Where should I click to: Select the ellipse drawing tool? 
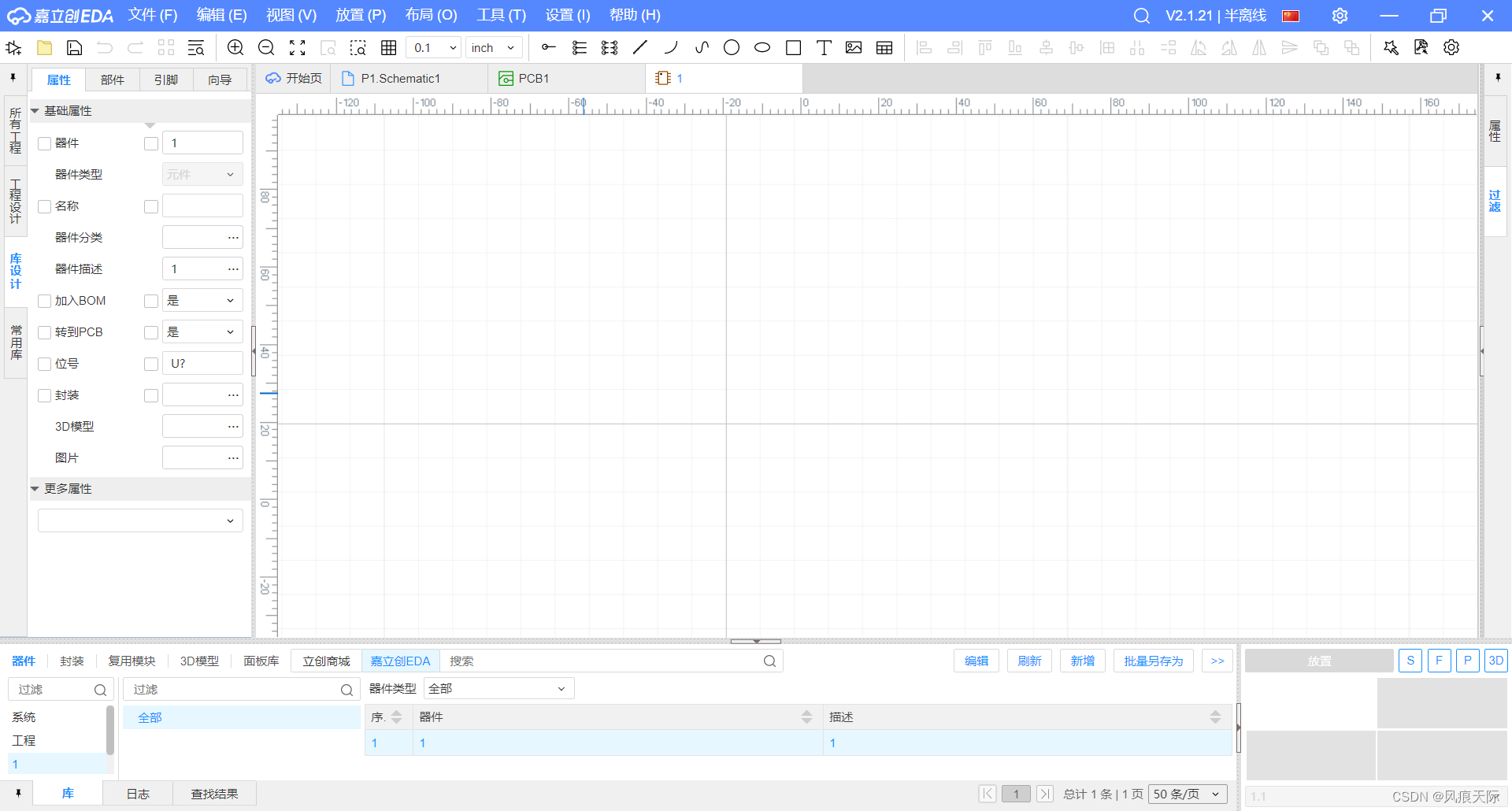[762, 48]
